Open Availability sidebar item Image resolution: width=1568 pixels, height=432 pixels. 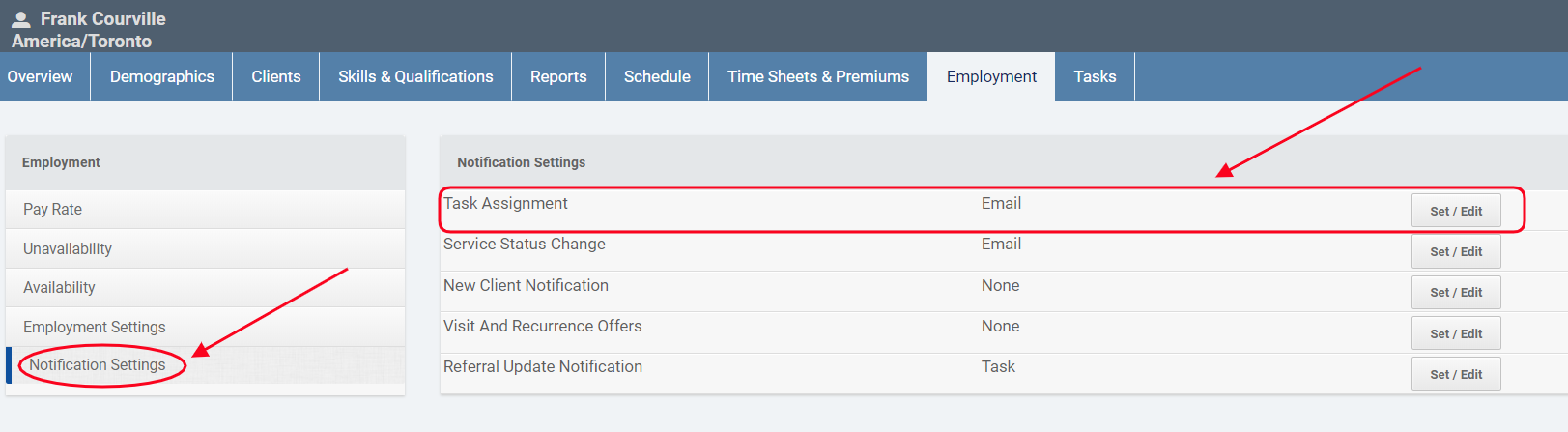pyautogui.click(x=59, y=287)
